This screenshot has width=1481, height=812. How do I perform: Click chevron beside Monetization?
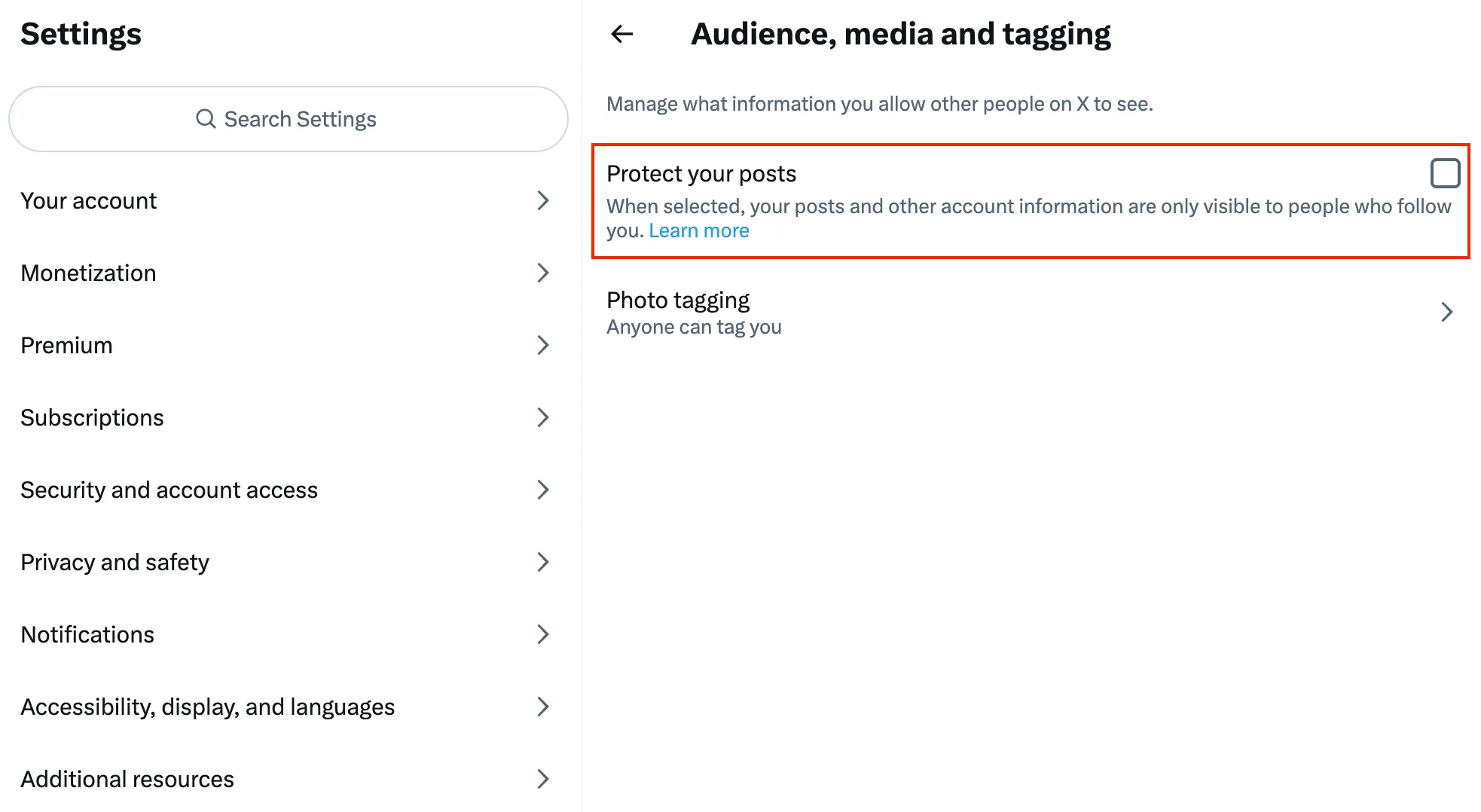point(542,273)
